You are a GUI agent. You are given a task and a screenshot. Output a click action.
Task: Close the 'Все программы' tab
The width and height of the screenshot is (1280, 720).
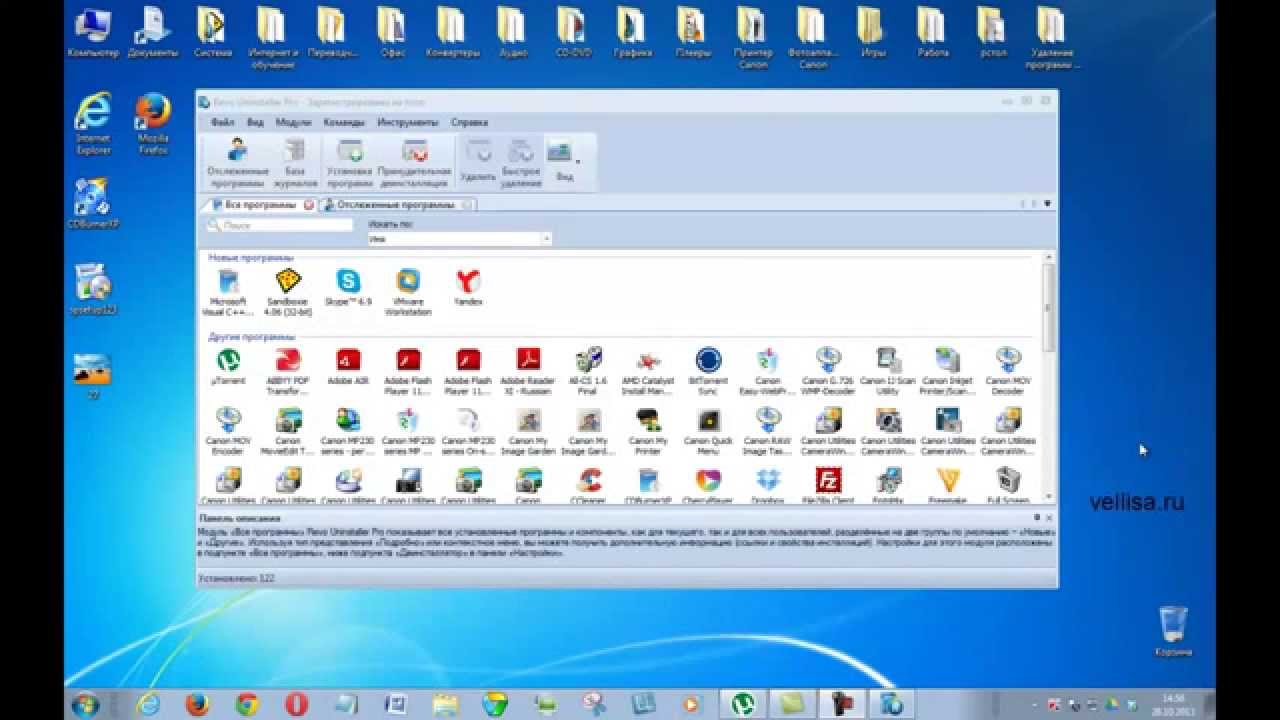point(309,204)
